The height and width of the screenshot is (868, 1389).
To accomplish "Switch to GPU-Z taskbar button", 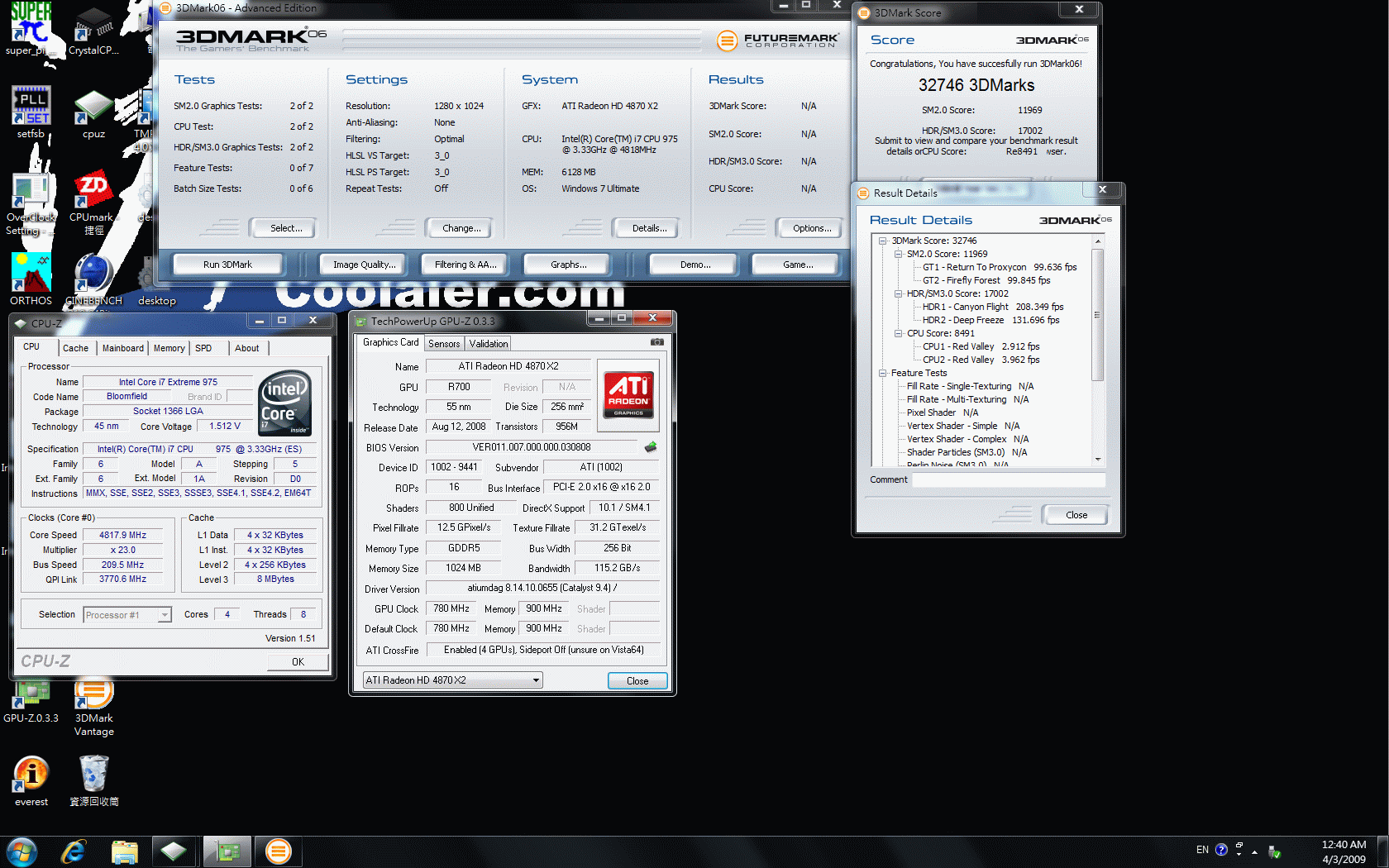I will pyautogui.click(x=227, y=851).
